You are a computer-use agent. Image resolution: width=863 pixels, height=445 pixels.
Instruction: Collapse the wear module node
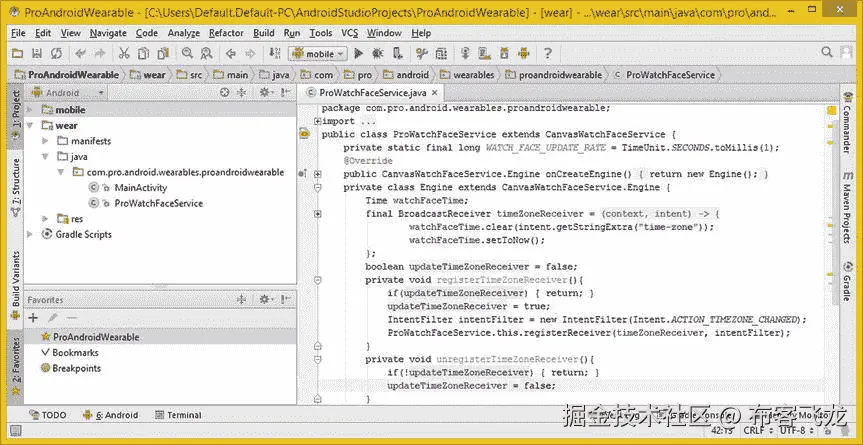click(30, 125)
